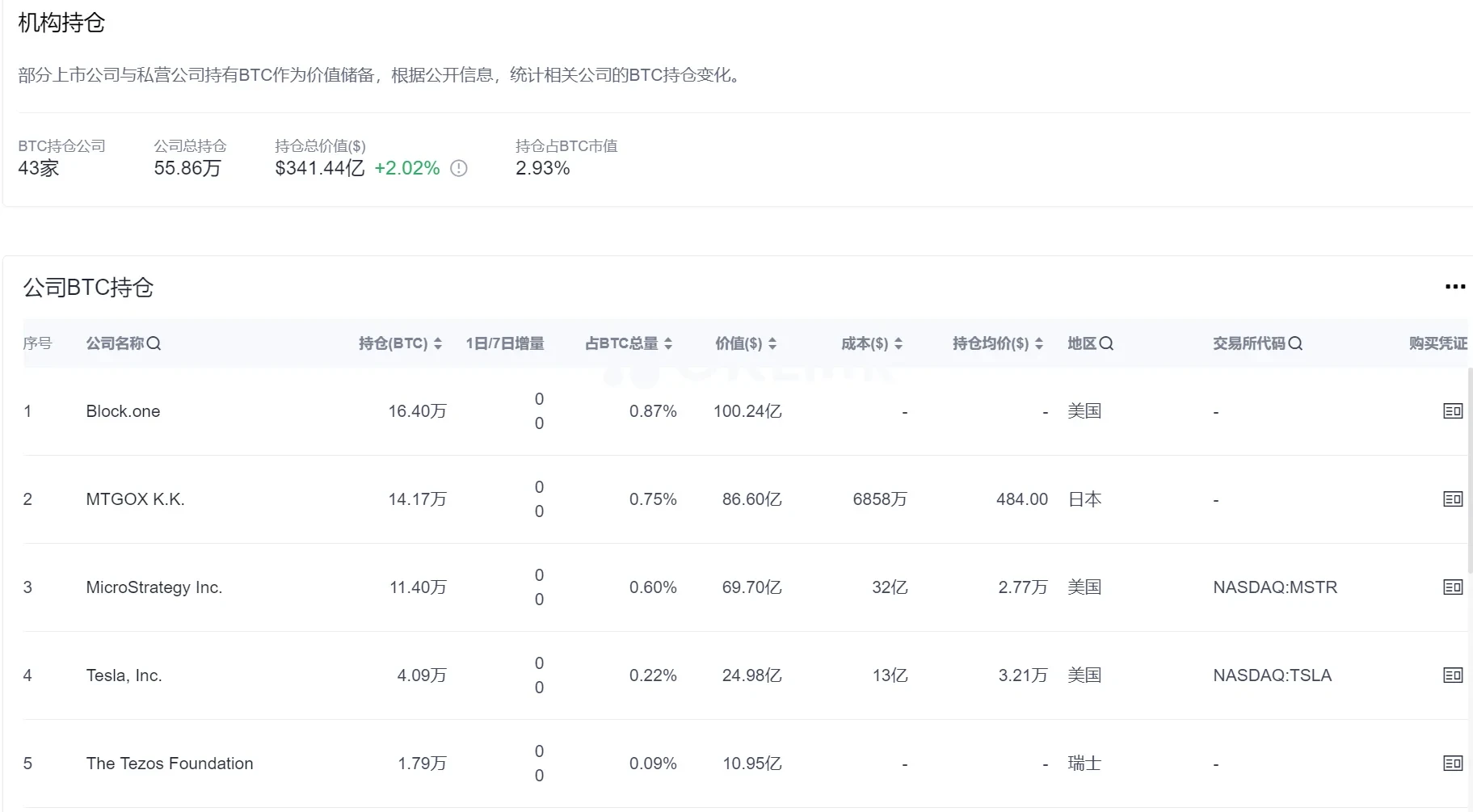Click search icon next to 交易所代码
The width and height of the screenshot is (1473, 812).
click(1295, 343)
